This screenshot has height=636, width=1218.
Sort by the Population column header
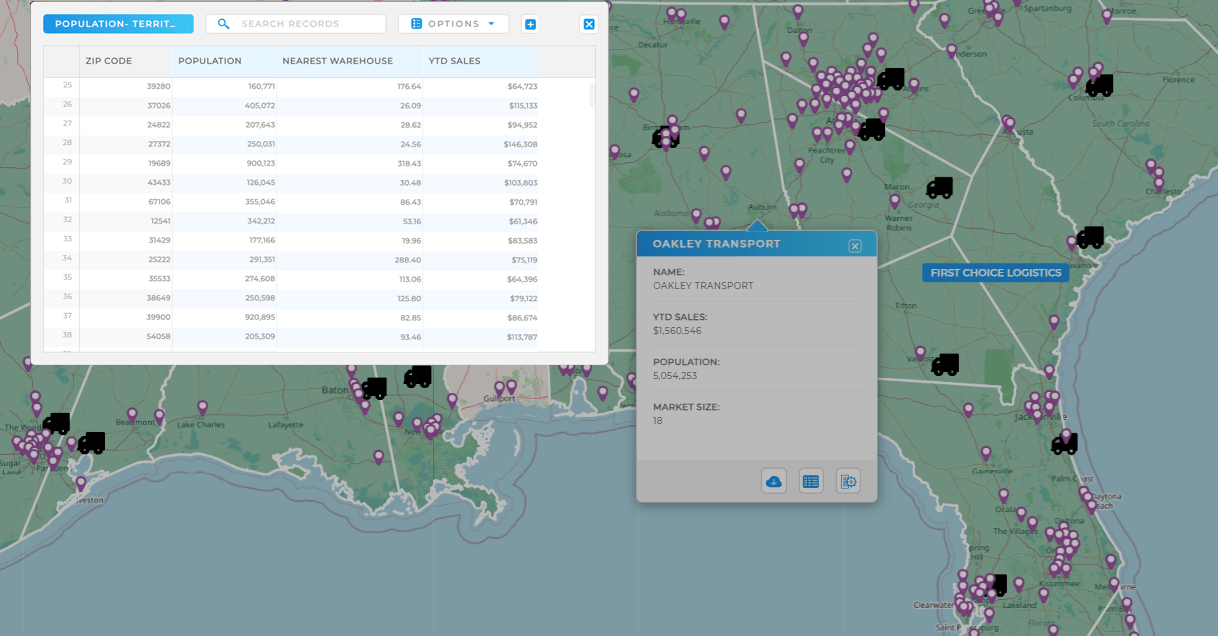pyautogui.click(x=210, y=61)
